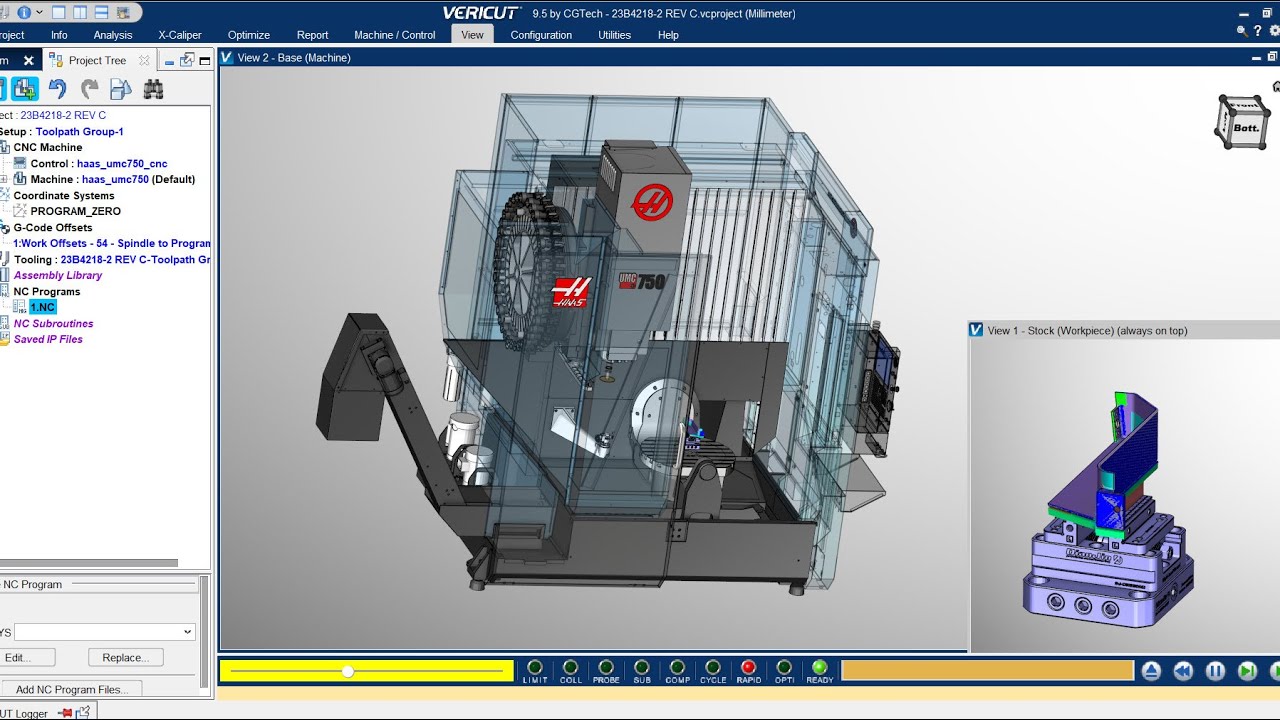The image size is (1280, 720).
Task: Click the gray redo arrow icon
Action: (89, 89)
